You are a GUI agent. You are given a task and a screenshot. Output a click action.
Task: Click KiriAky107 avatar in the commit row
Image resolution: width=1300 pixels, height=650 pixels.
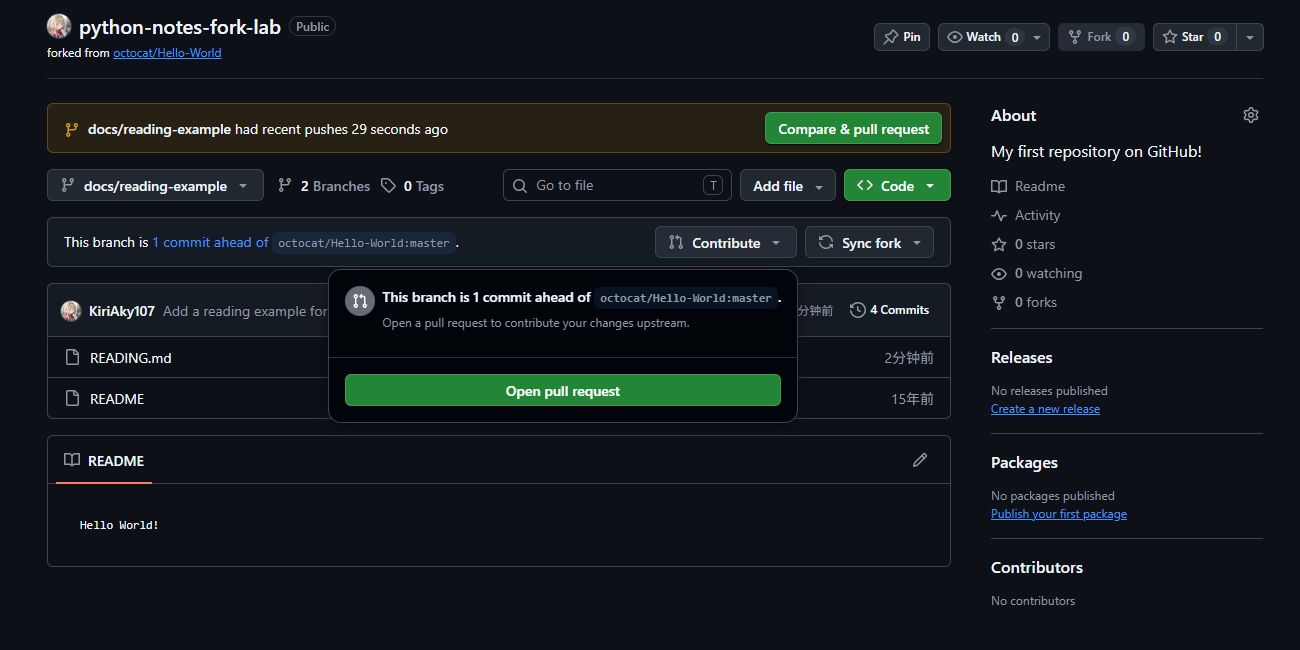coord(71,311)
